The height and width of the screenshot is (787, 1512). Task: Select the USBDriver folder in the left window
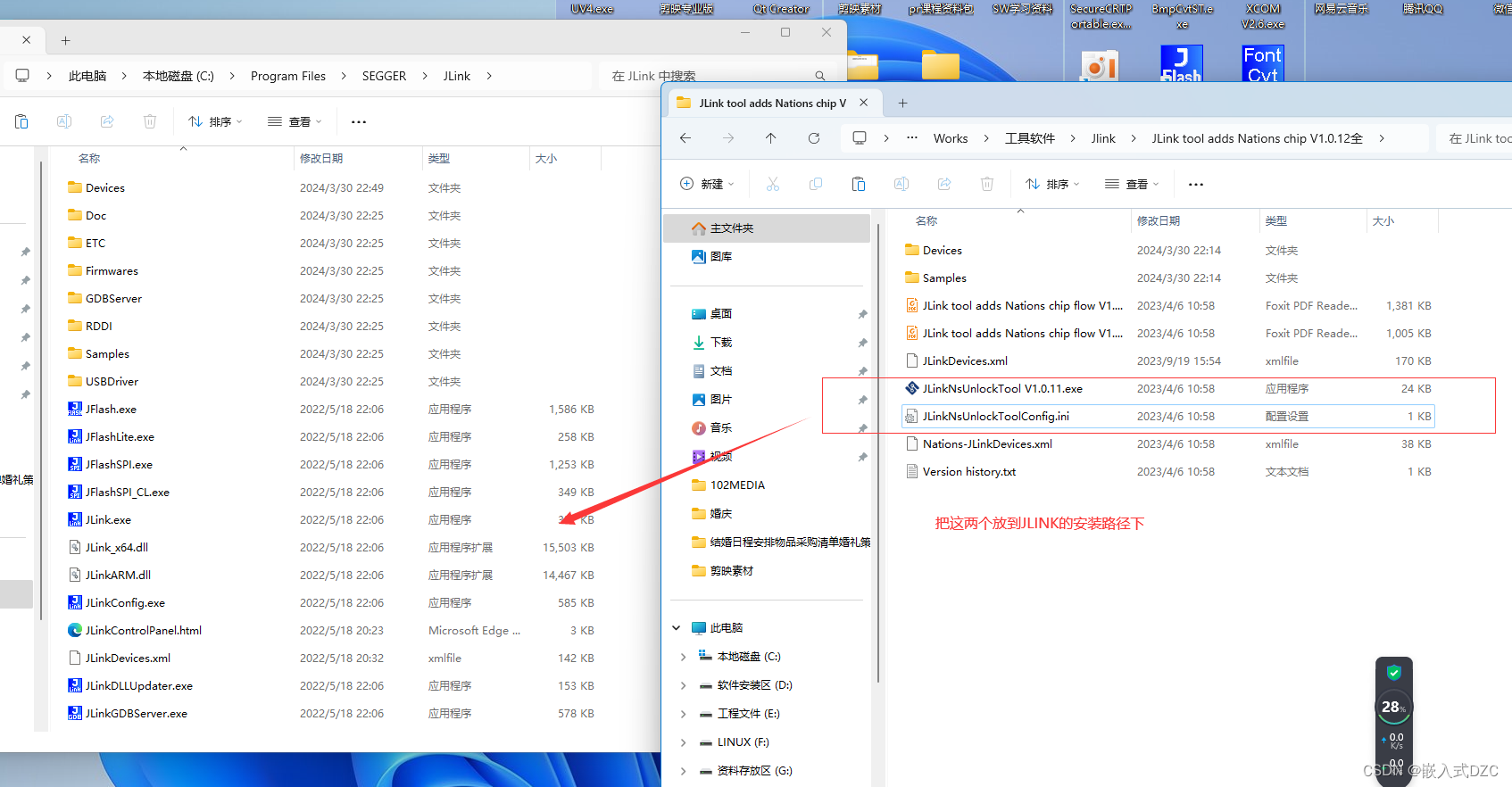(332, 381)
